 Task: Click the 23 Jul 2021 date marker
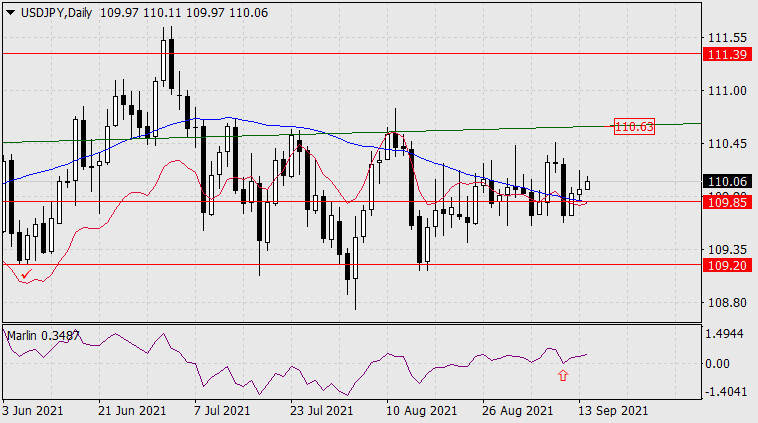[x=320, y=411]
